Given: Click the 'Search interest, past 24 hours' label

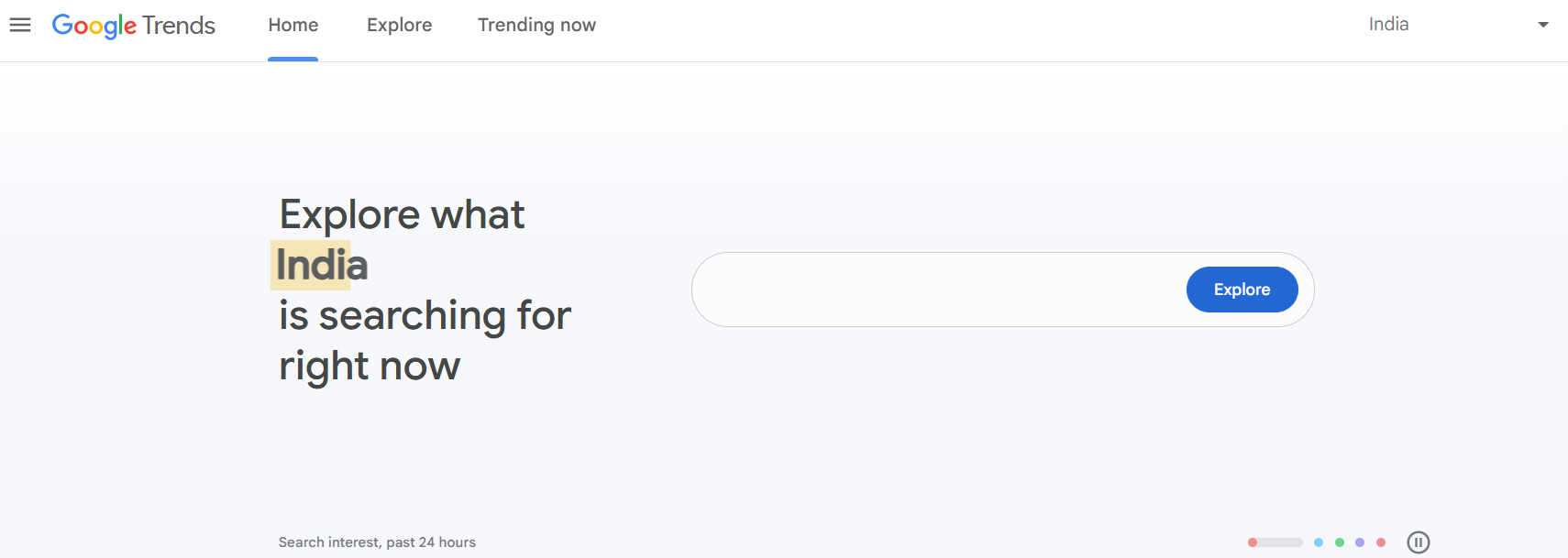Looking at the screenshot, I should pos(377,542).
